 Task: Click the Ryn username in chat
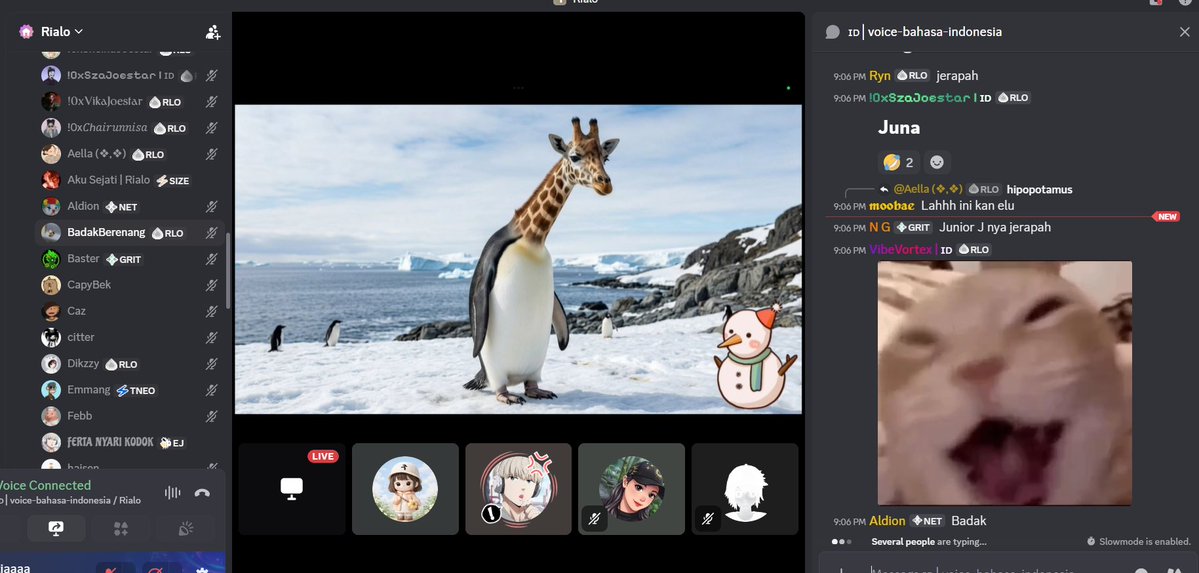click(879, 76)
